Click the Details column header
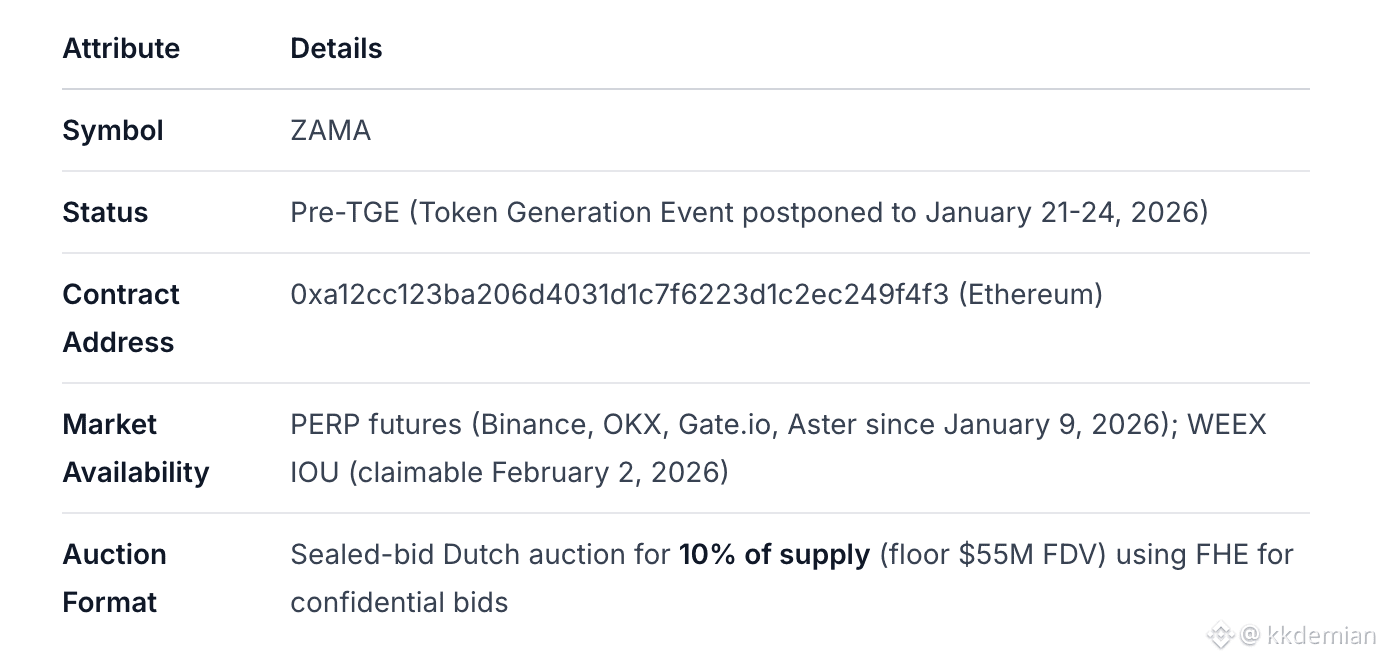1384x660 pixels. click(336, 48)
